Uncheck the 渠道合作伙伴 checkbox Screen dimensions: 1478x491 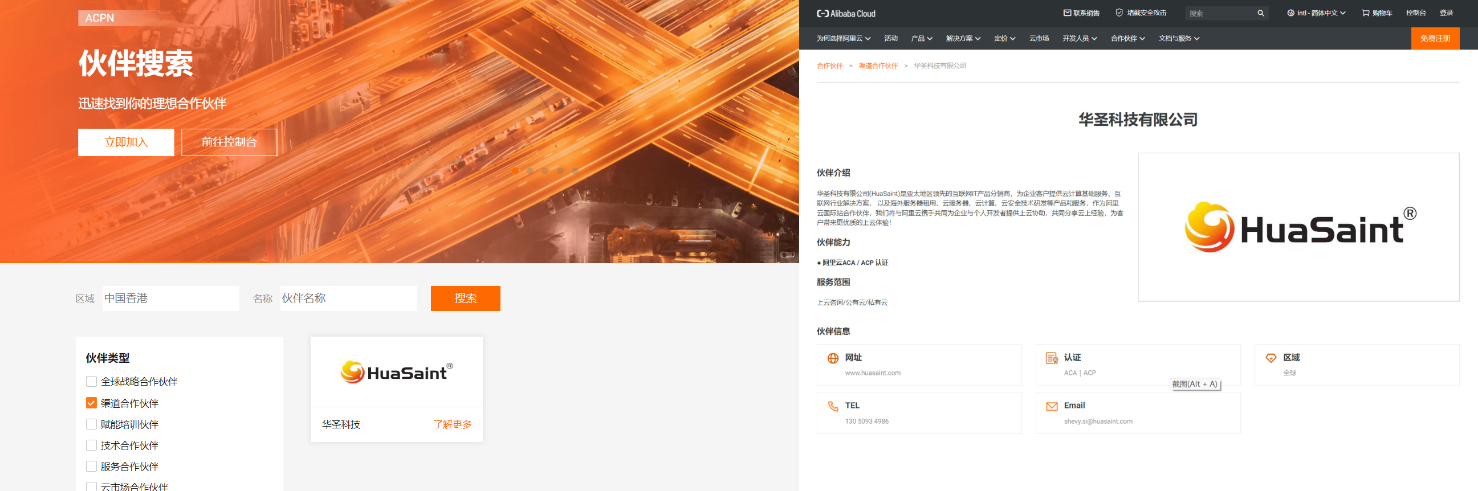(x=92, y=403)
